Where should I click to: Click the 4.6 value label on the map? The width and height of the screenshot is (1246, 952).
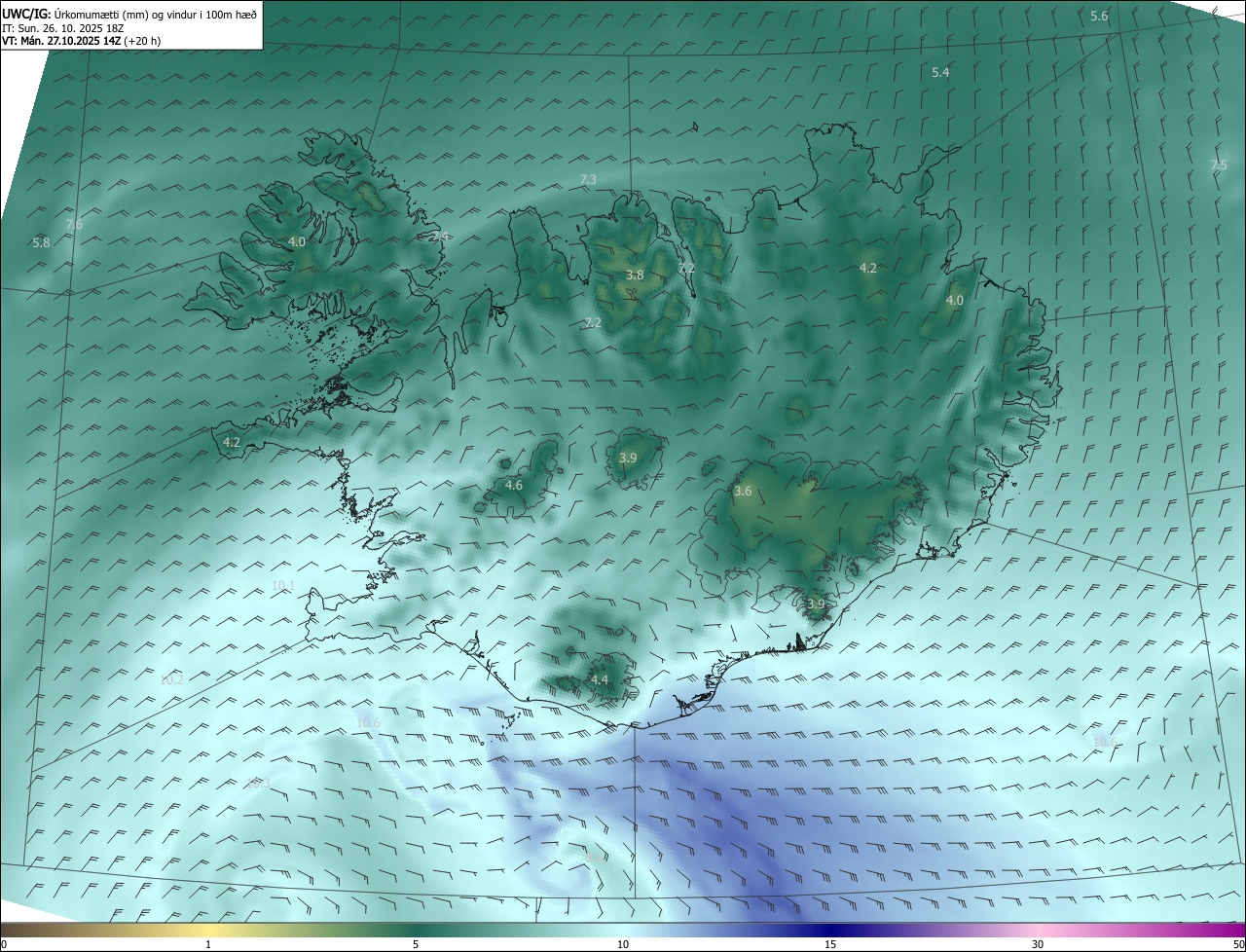514,485
